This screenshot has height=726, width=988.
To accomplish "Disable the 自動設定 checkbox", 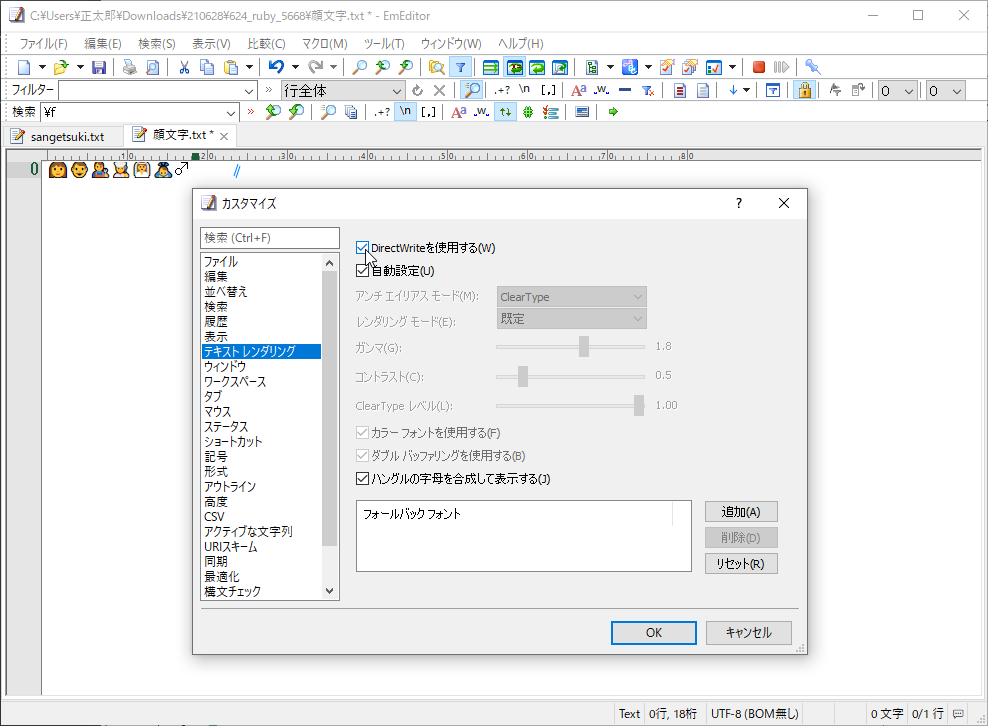I will pos(363,270).
